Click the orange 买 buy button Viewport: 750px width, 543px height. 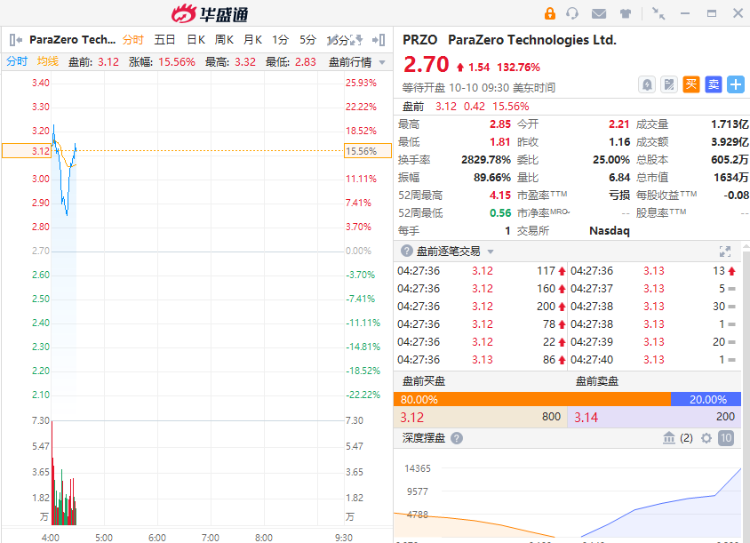click(x=691, y=85)
